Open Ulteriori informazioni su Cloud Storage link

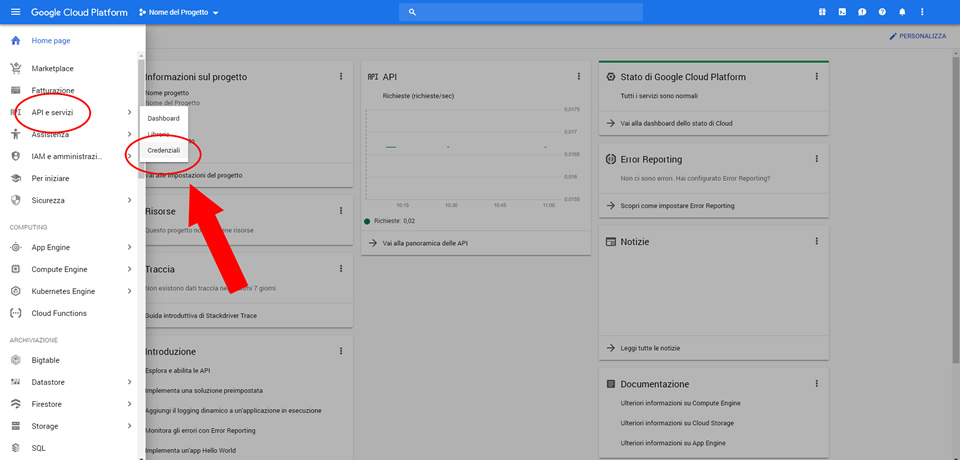pyautogui.click(x=677, y=423)
